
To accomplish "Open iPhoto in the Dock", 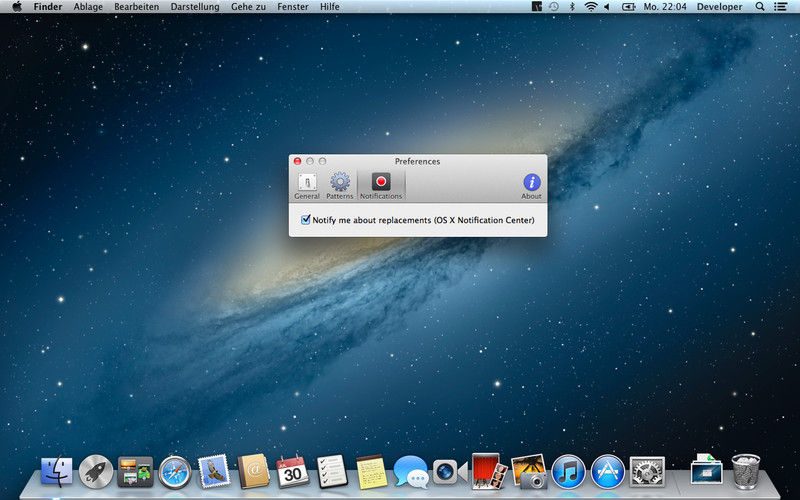I will point(529,472).
